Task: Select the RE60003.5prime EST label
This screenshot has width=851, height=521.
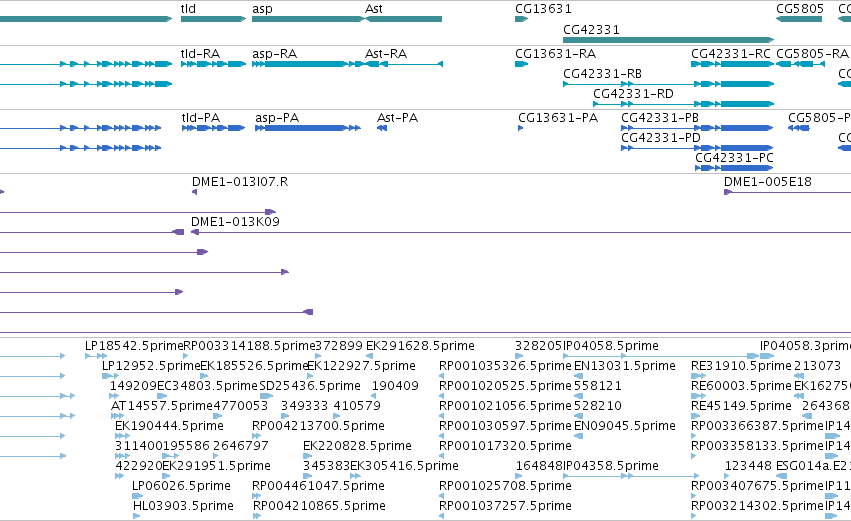Action: coord(741,386)
